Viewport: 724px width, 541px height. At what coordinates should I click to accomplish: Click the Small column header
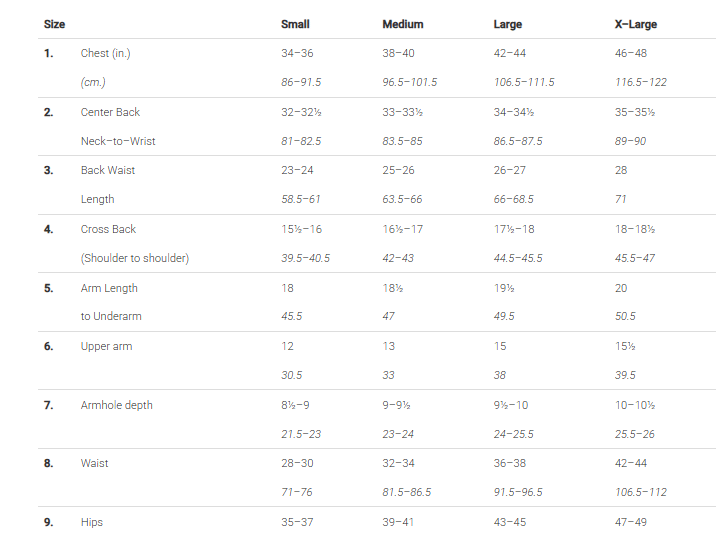point(295,24)
